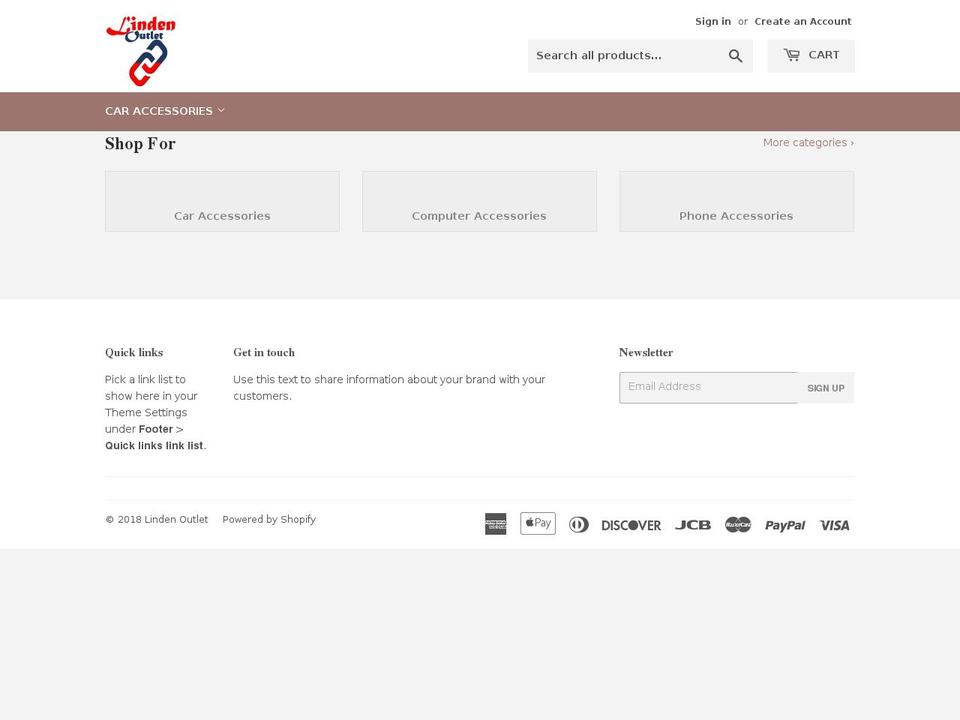
Task: Click the PayPal payment icon
Action: tap(785, 525)
